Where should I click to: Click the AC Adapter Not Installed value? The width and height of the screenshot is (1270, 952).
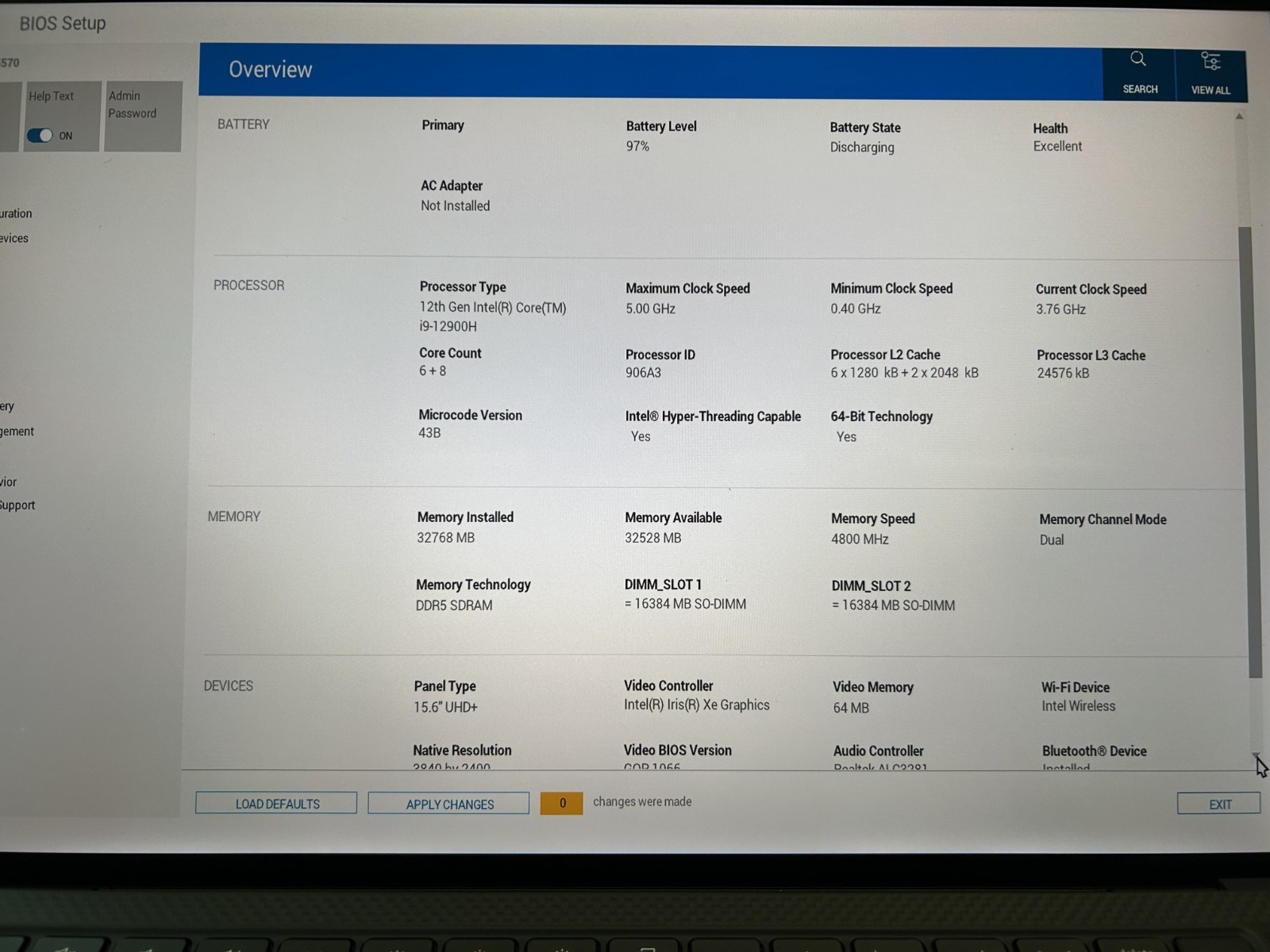click(456, 206)
